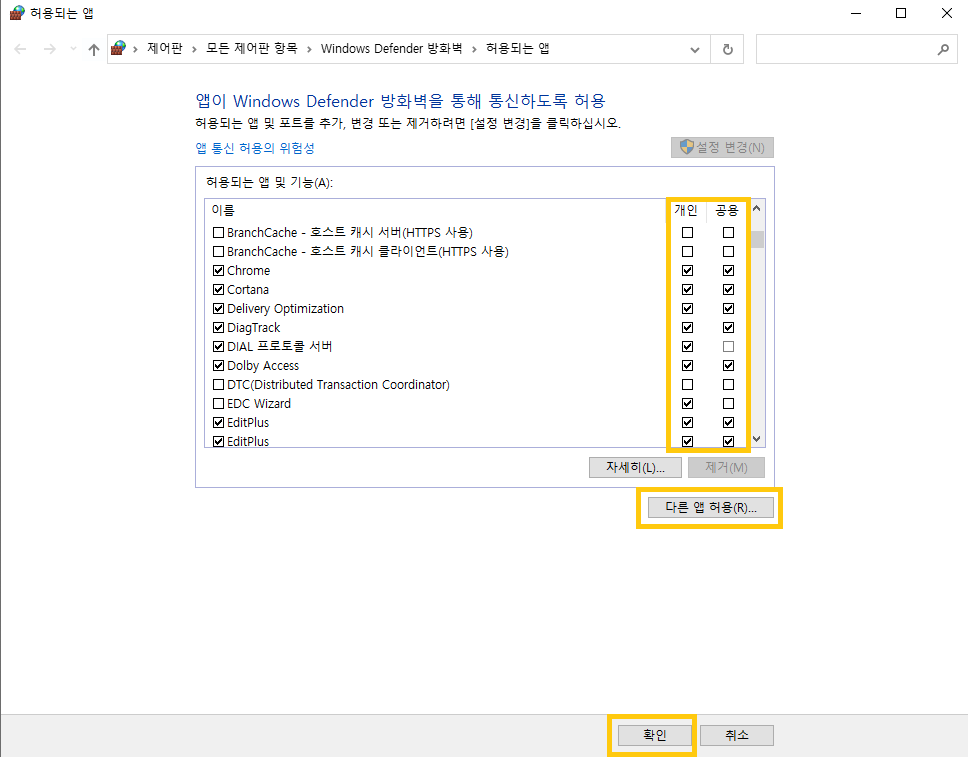
Task: Click 제거(M) button
Action: (x=726, y=467)
